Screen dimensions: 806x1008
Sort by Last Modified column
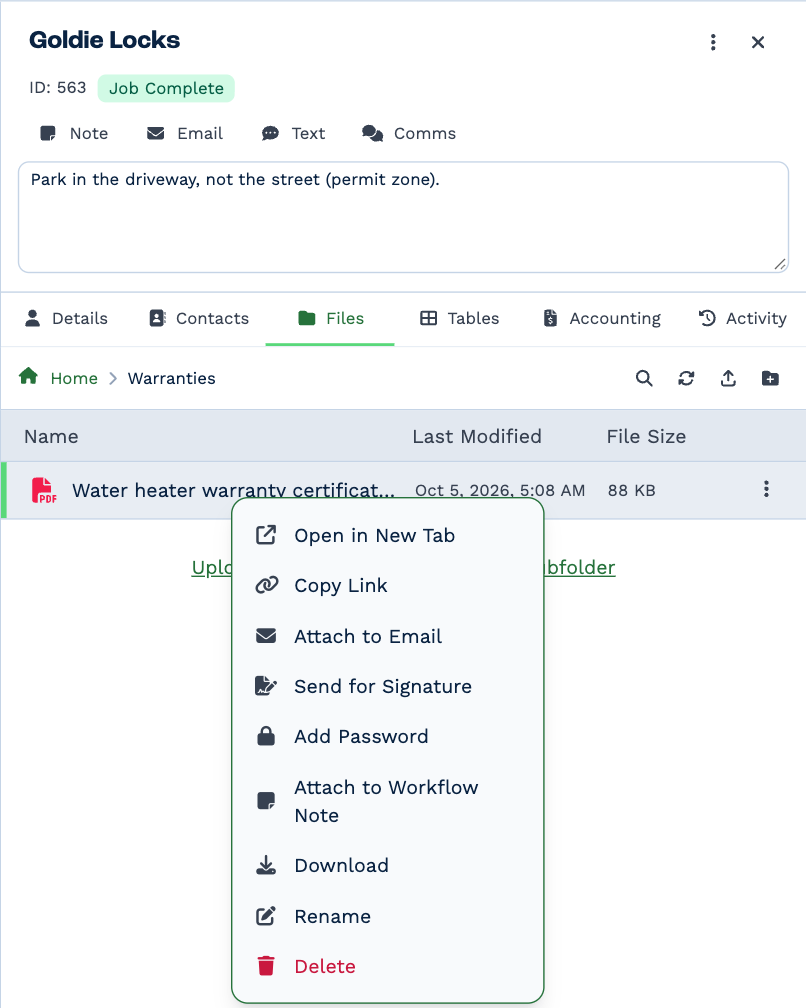477,436
